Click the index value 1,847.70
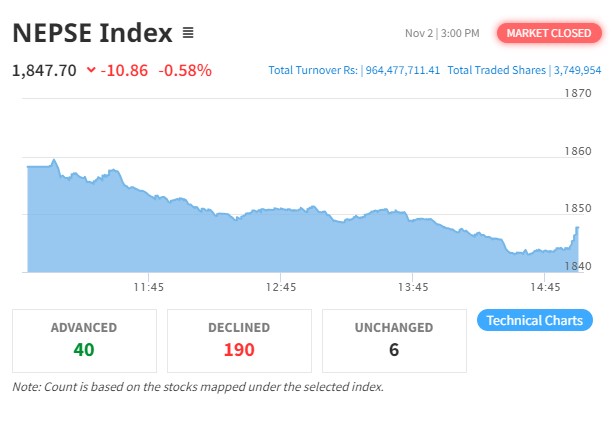Viewport: 612px width, 429px height. [x=44, y=71]
